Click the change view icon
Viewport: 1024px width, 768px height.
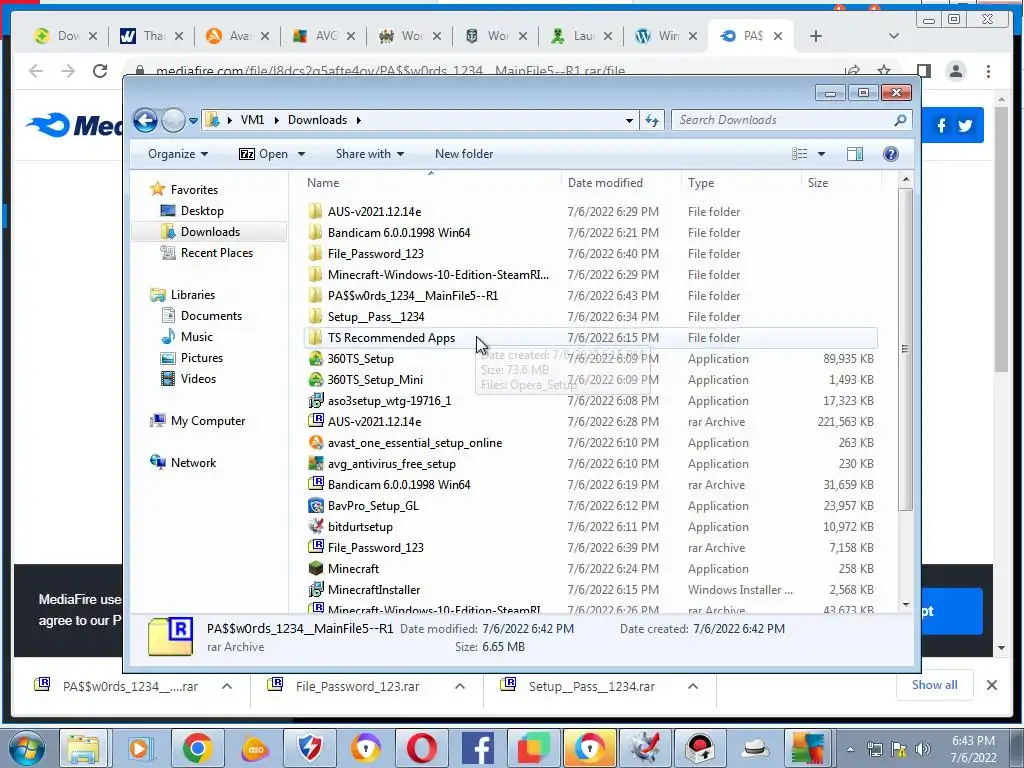click(x=799, y=154)
